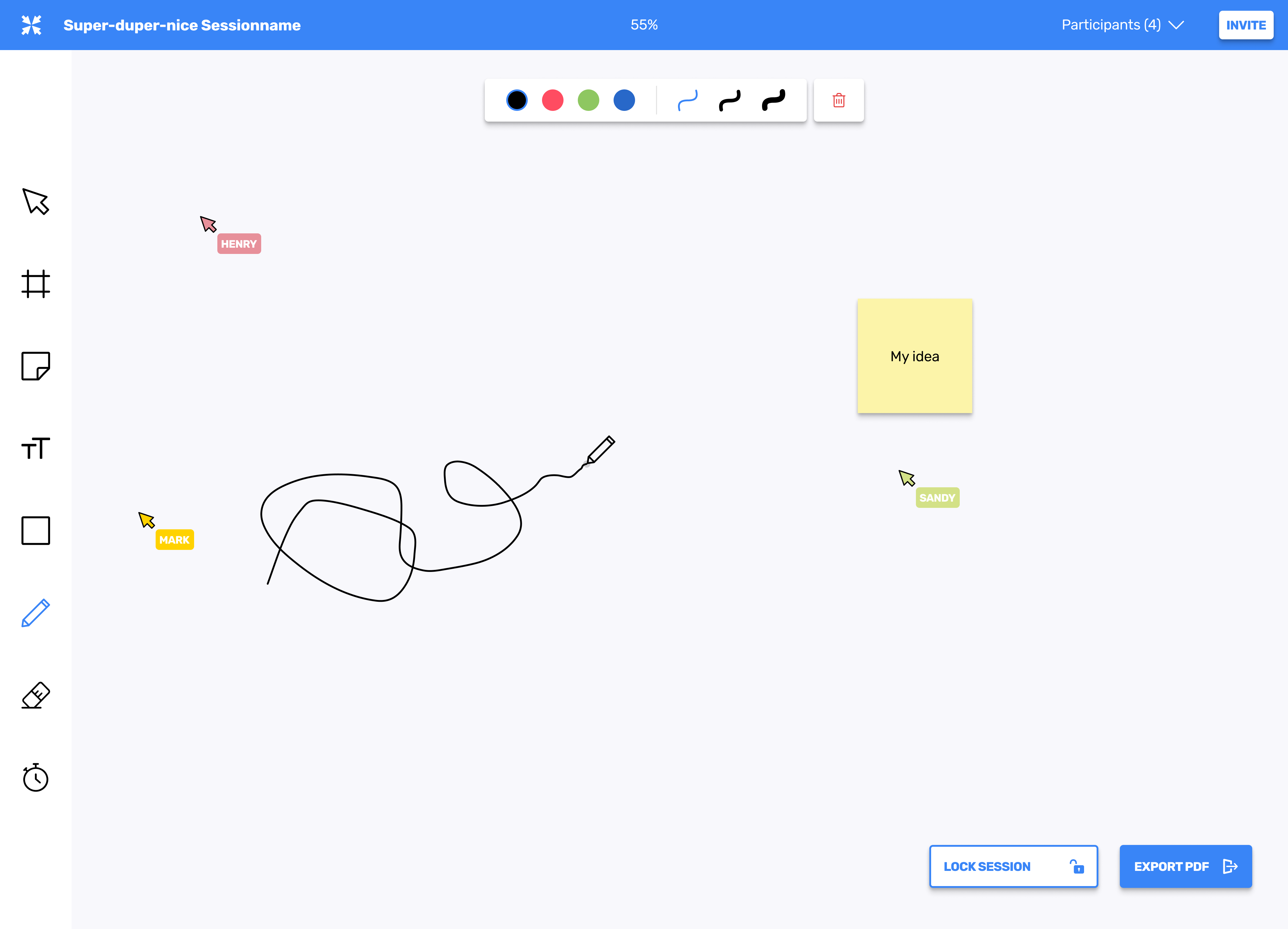
Task: Choose the eraser tool
Action: pos(36,695)
